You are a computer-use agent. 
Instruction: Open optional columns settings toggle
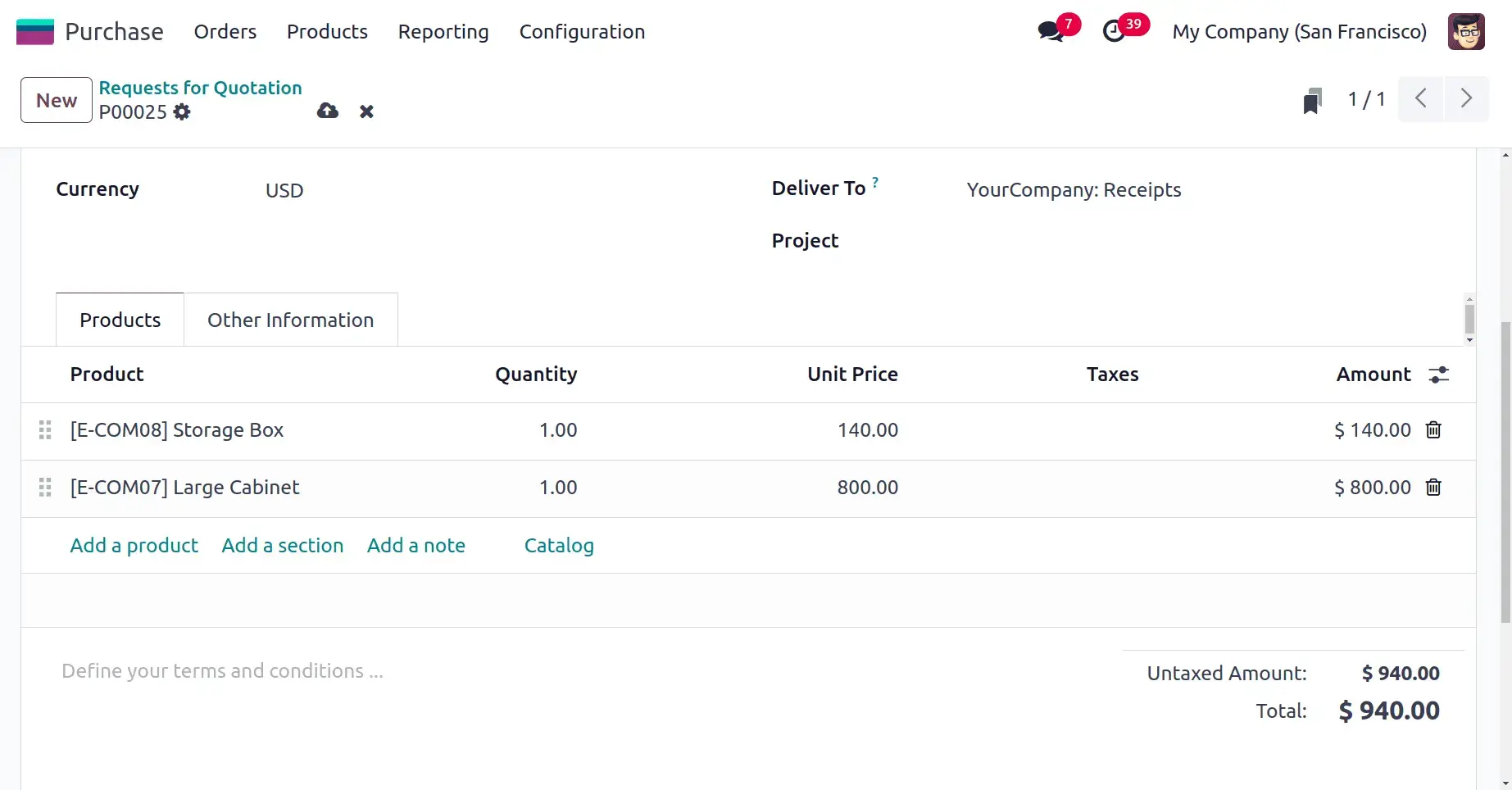(x=1439, y=375)
